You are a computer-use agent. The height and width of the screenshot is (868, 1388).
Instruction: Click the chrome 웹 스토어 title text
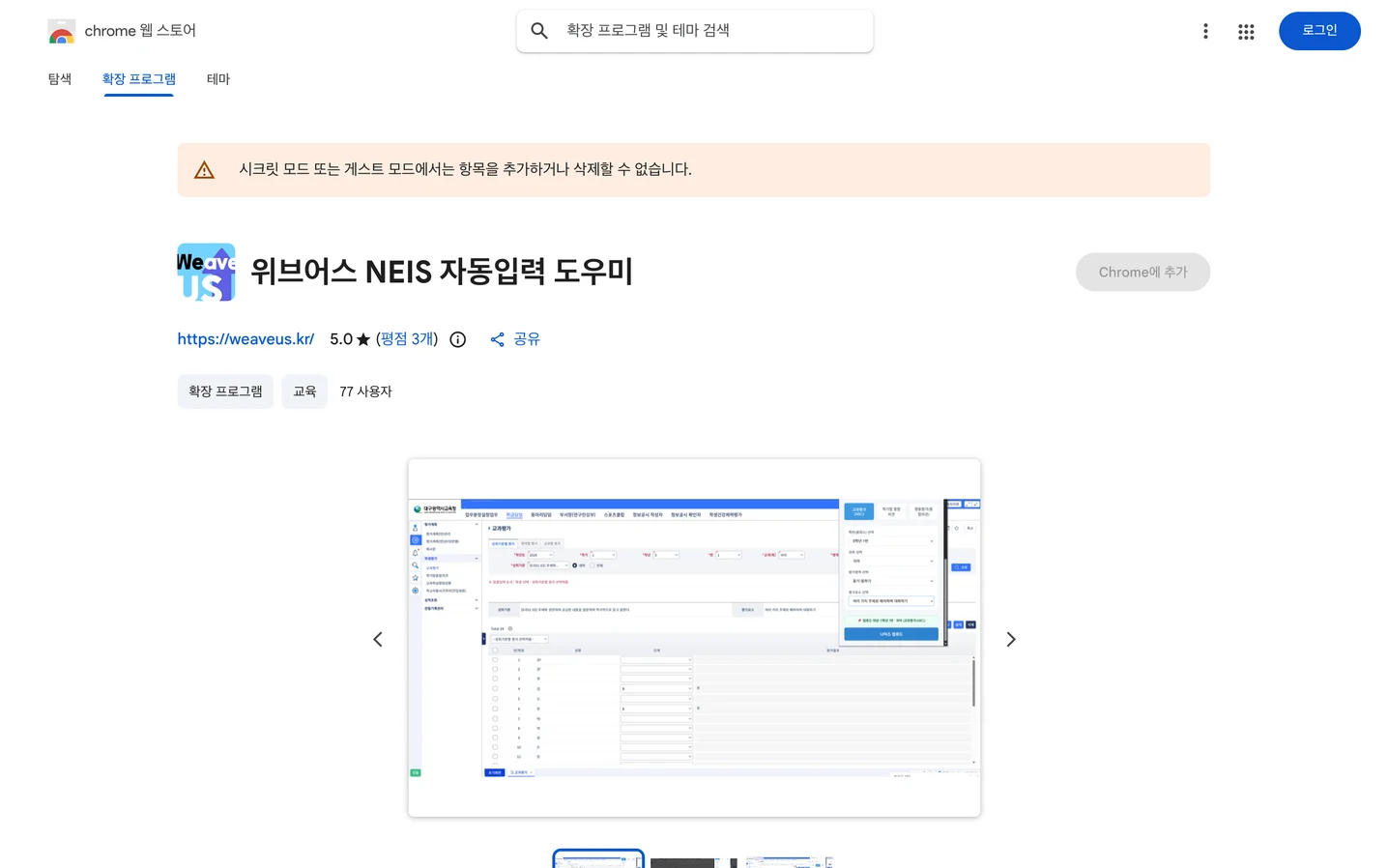[140, 31]
